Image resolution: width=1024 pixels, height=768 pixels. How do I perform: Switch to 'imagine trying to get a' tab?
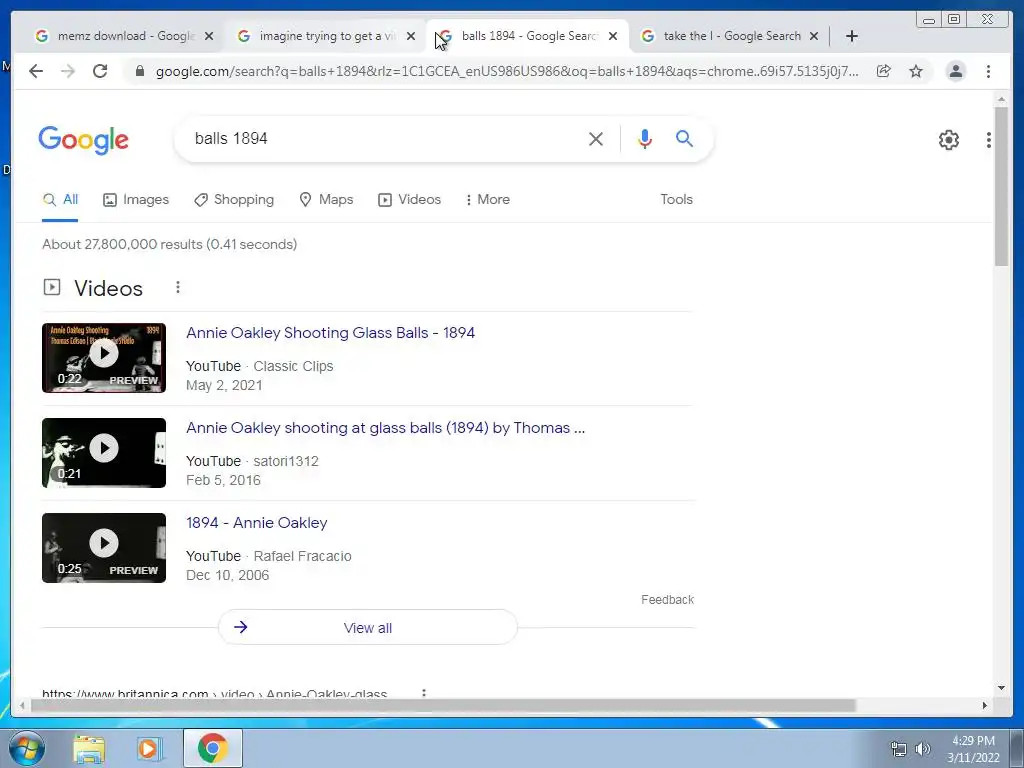pyautogui.click(x=325, y=36)
